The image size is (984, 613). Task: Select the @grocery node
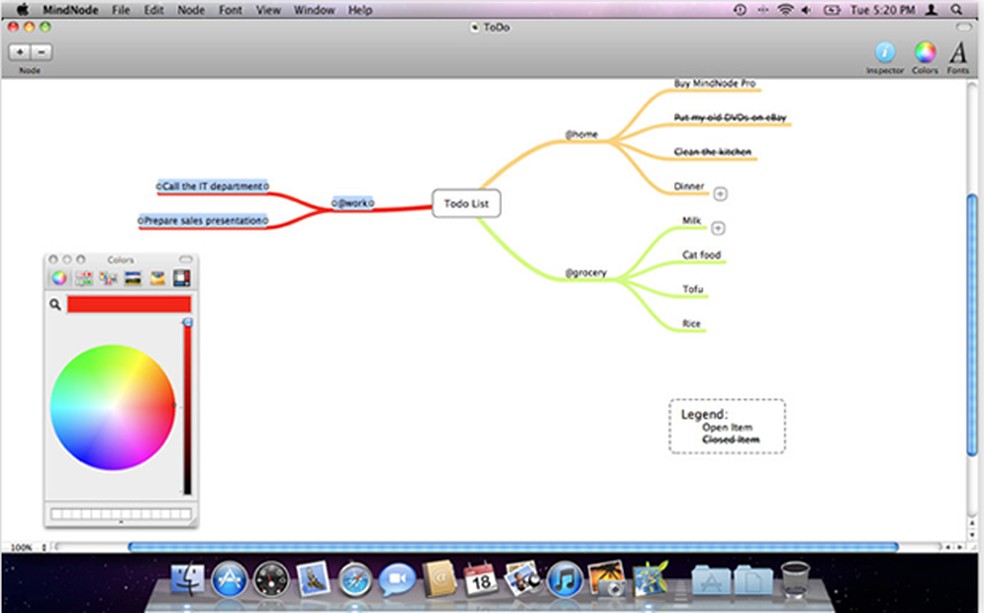(586, 273)
